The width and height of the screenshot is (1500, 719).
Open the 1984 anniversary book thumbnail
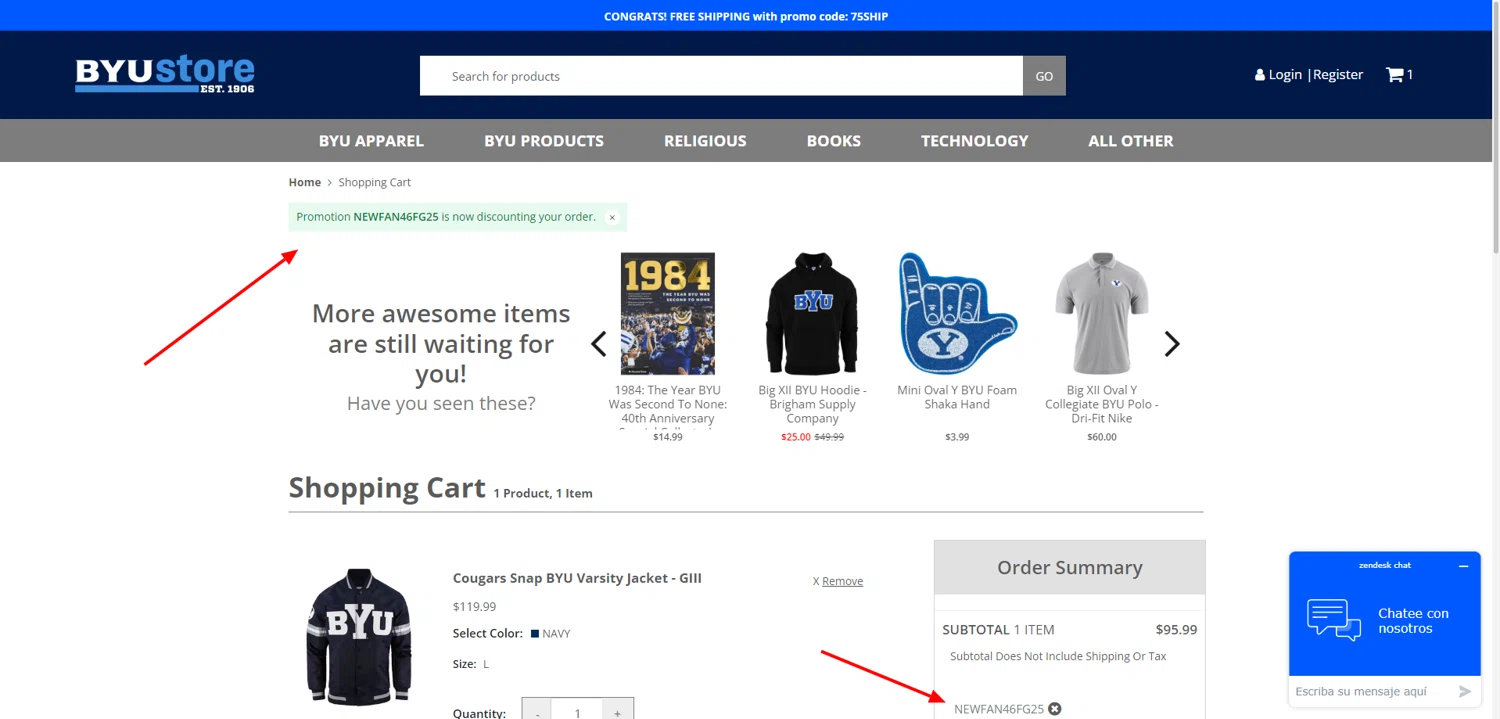[x=667, y=314]
